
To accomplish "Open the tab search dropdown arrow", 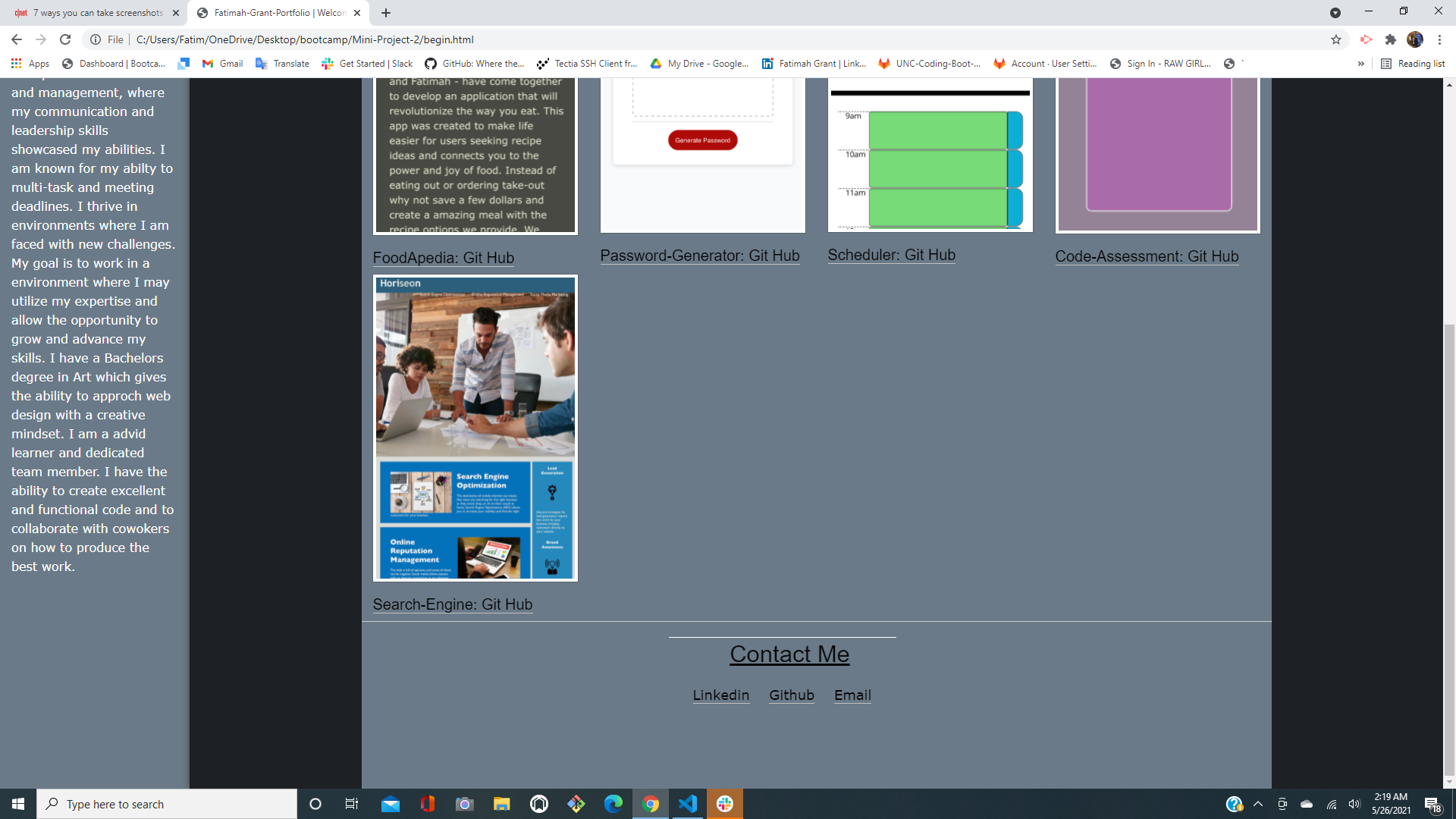I will [1335, 13].
